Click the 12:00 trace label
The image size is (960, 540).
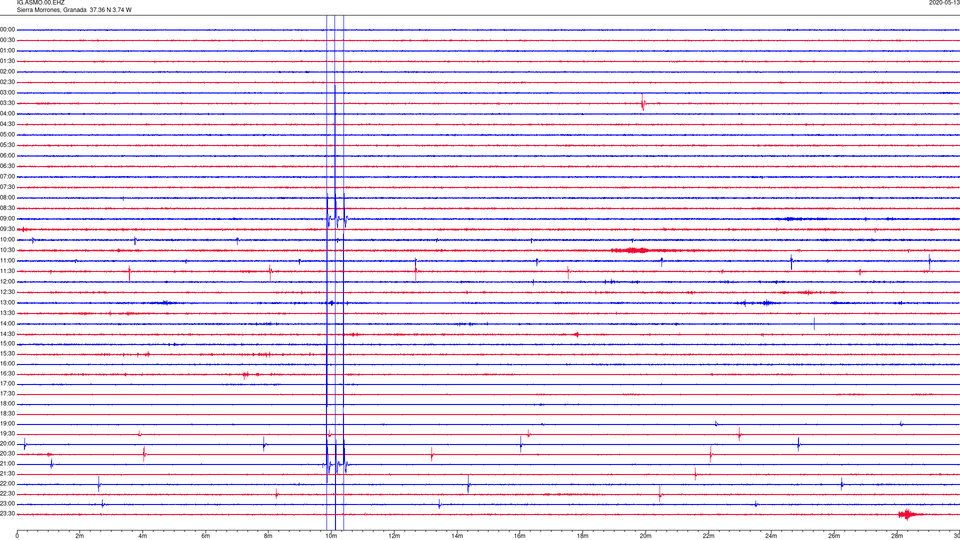(7, 282)
